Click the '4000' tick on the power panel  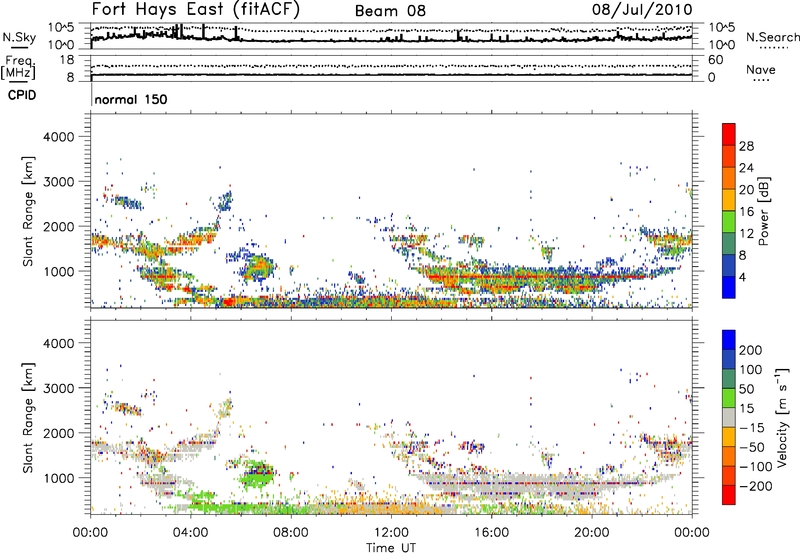[59, 137]
